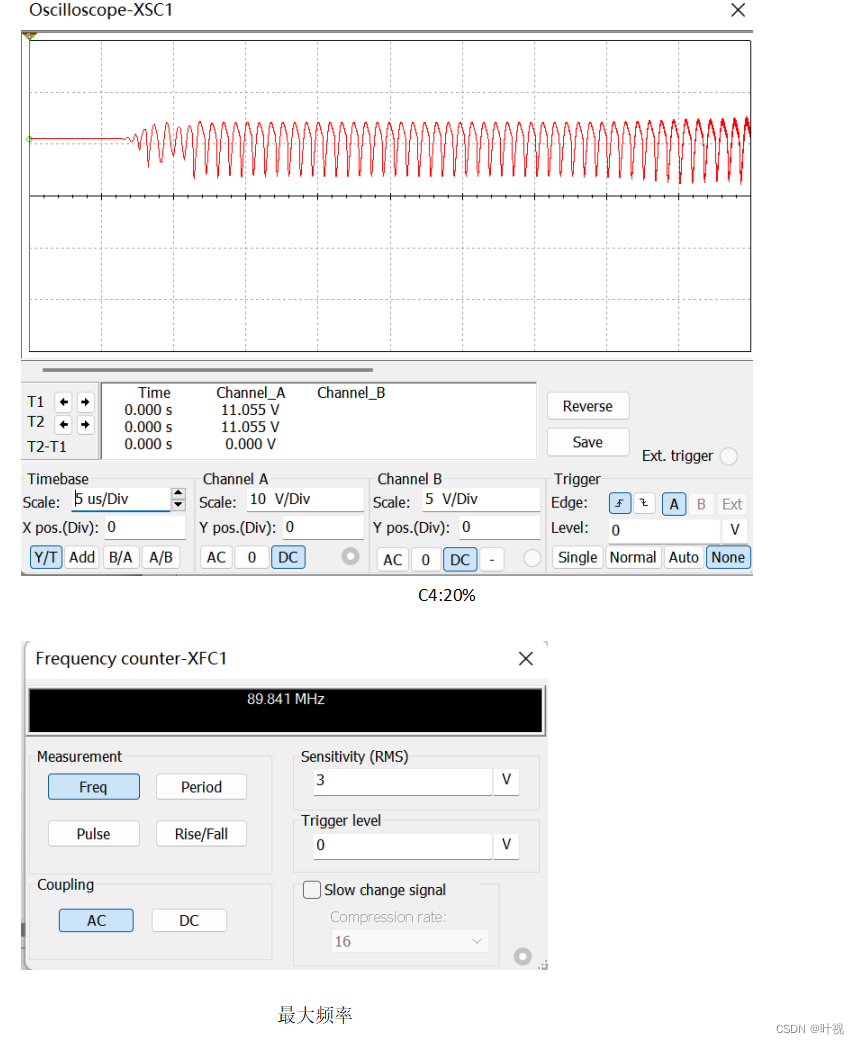The height and width of the screenshot is (1044, 859).
Task: Select Rise/Fall measurement mode
Action: click(x=201, y=834)
